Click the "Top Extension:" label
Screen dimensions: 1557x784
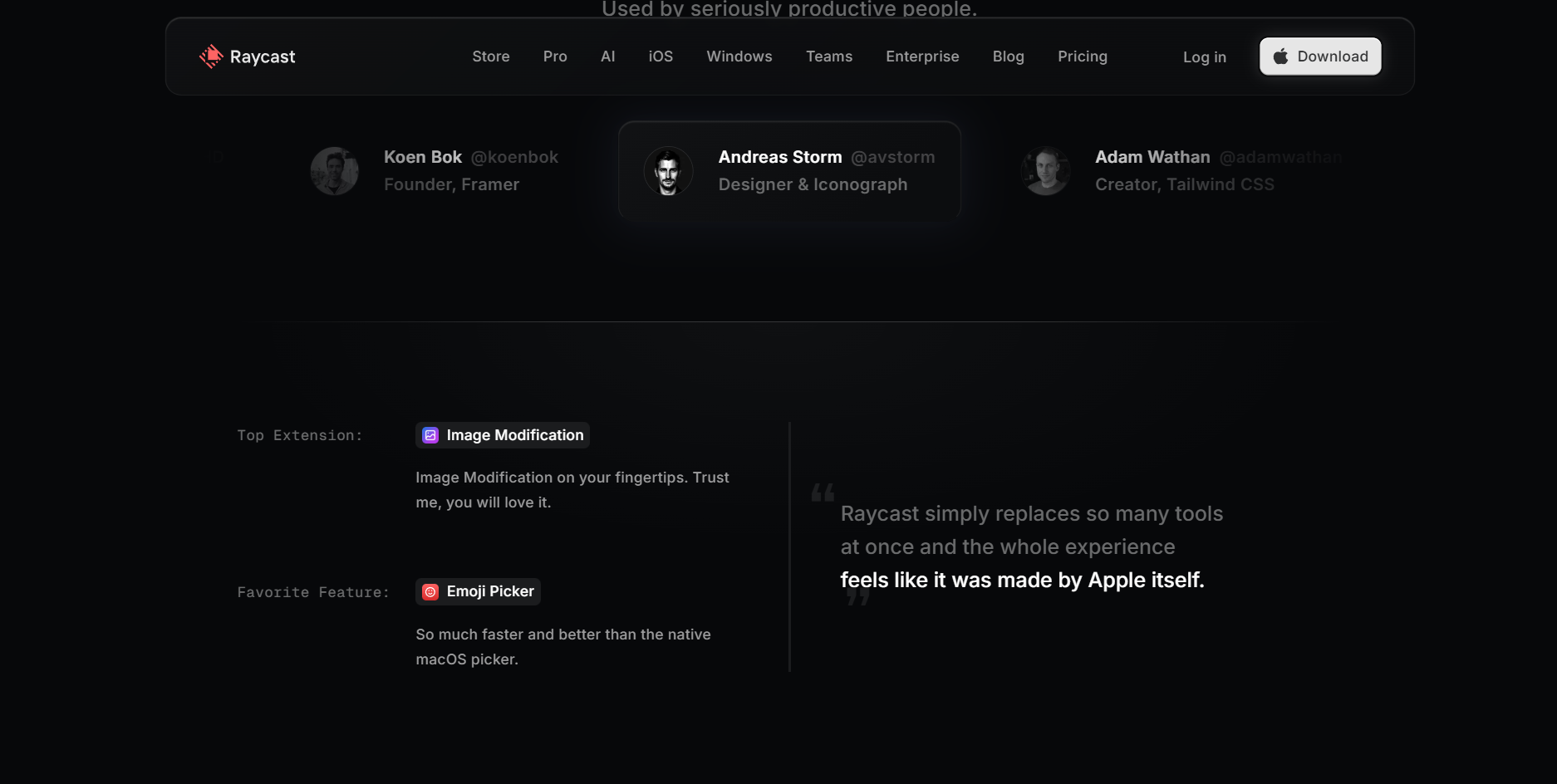point(300,435)
